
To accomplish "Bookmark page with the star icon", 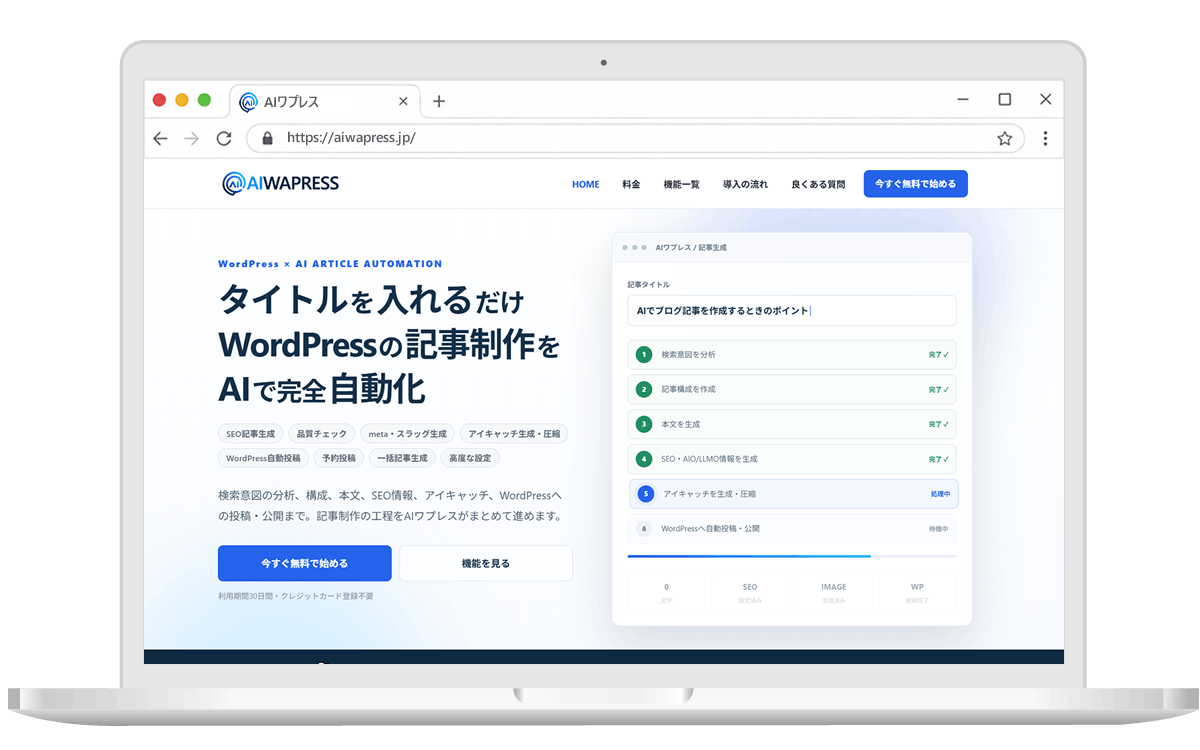I will (1005, 139).
